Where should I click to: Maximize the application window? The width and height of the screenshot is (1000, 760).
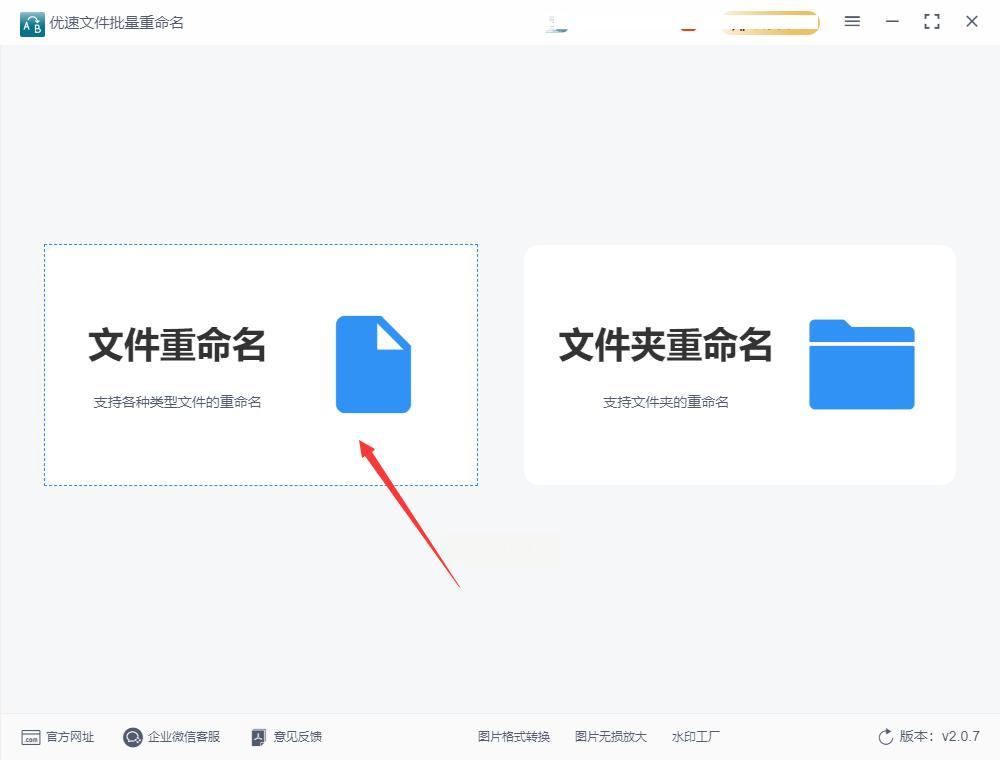pos(932,22)
